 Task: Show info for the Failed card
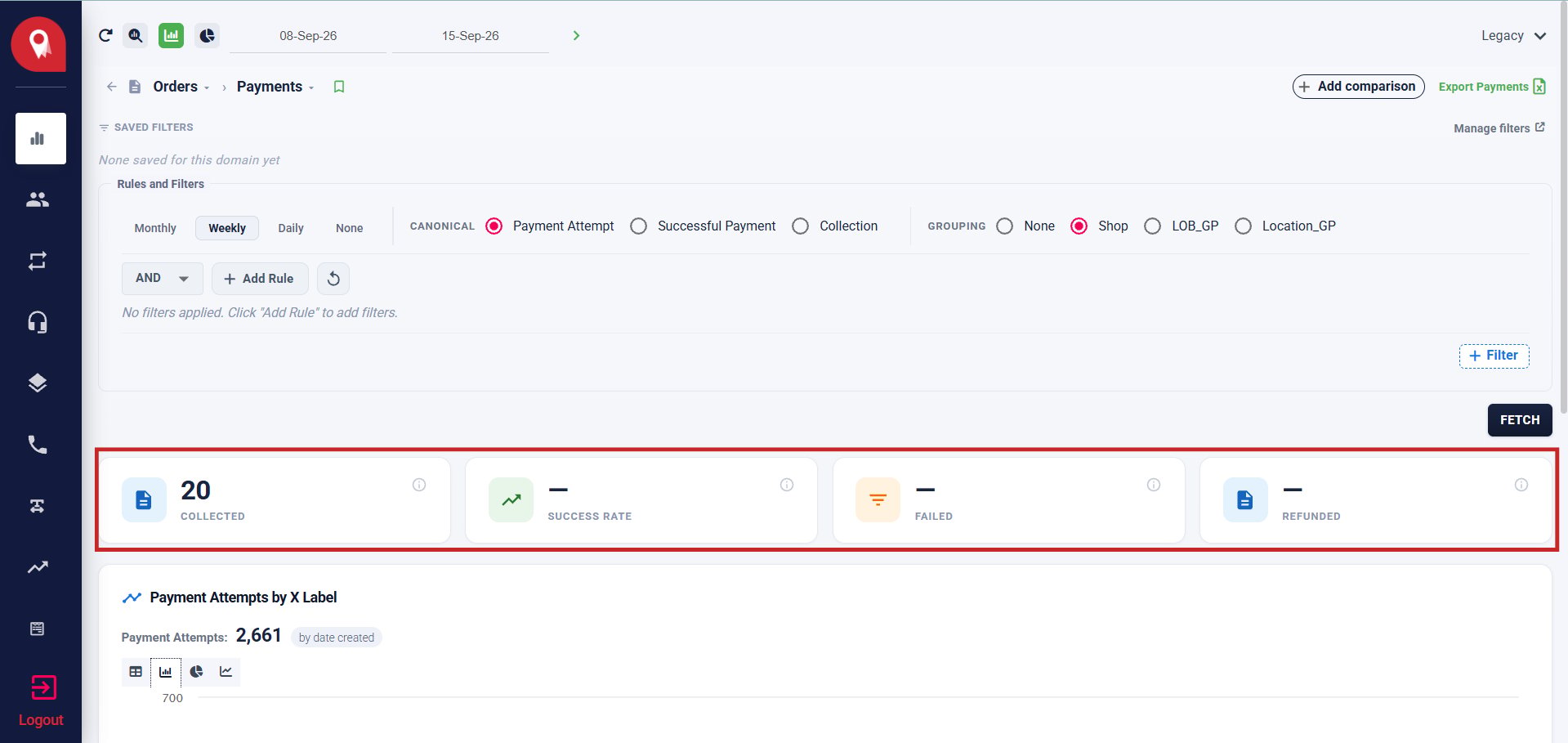[1154, 485]
